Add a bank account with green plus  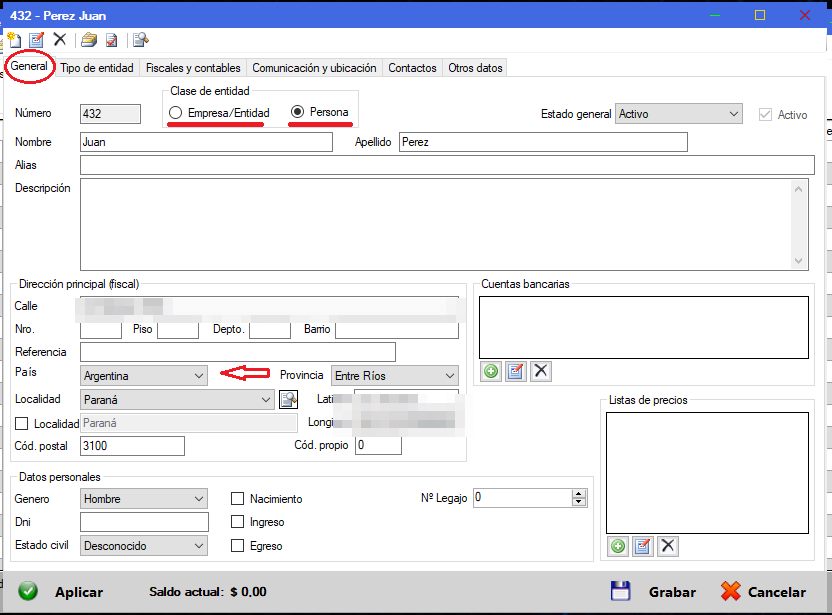pyautogui.click(x=491, y=371)
